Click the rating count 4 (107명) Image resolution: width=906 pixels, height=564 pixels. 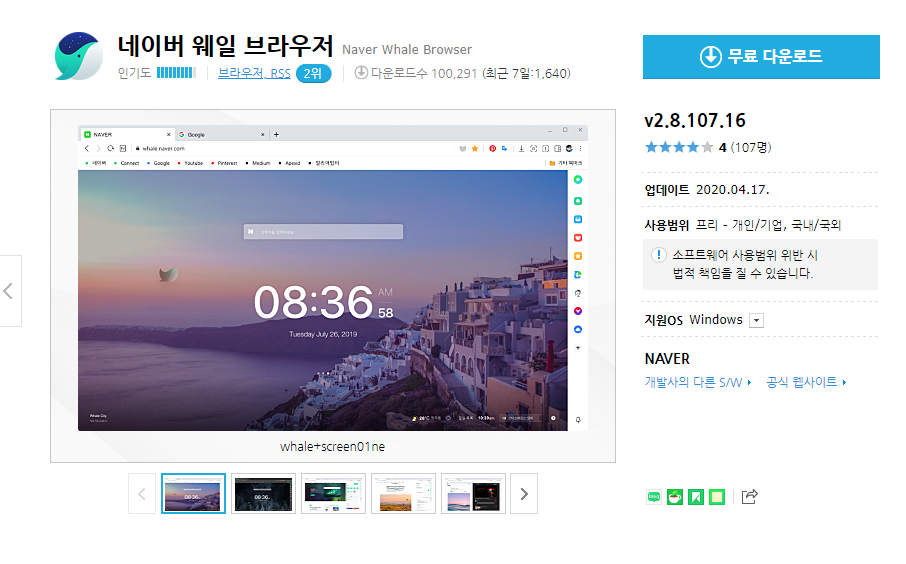(x=745, y=147)
